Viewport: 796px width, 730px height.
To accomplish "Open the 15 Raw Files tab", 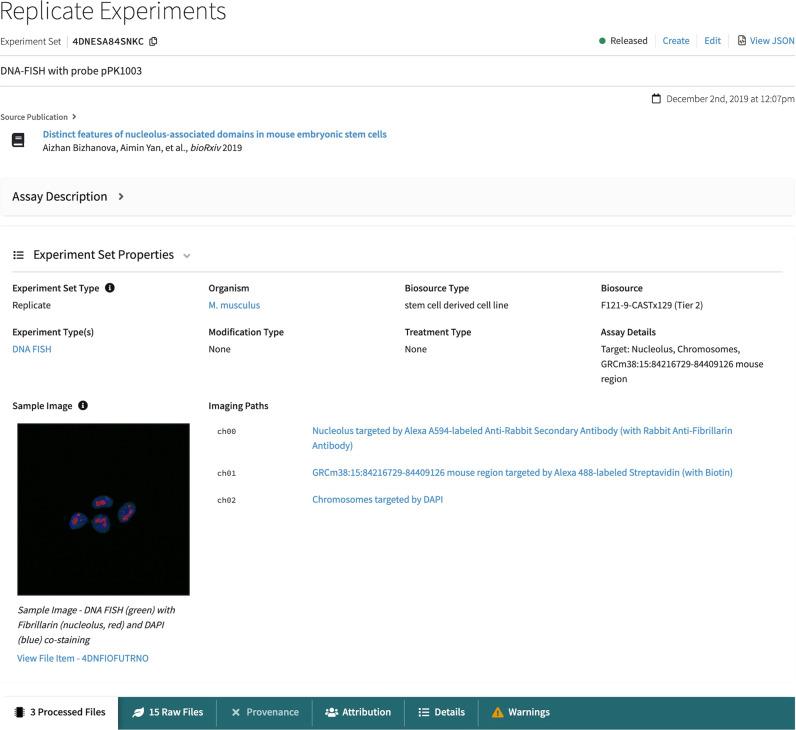I will tap(168, 712).
